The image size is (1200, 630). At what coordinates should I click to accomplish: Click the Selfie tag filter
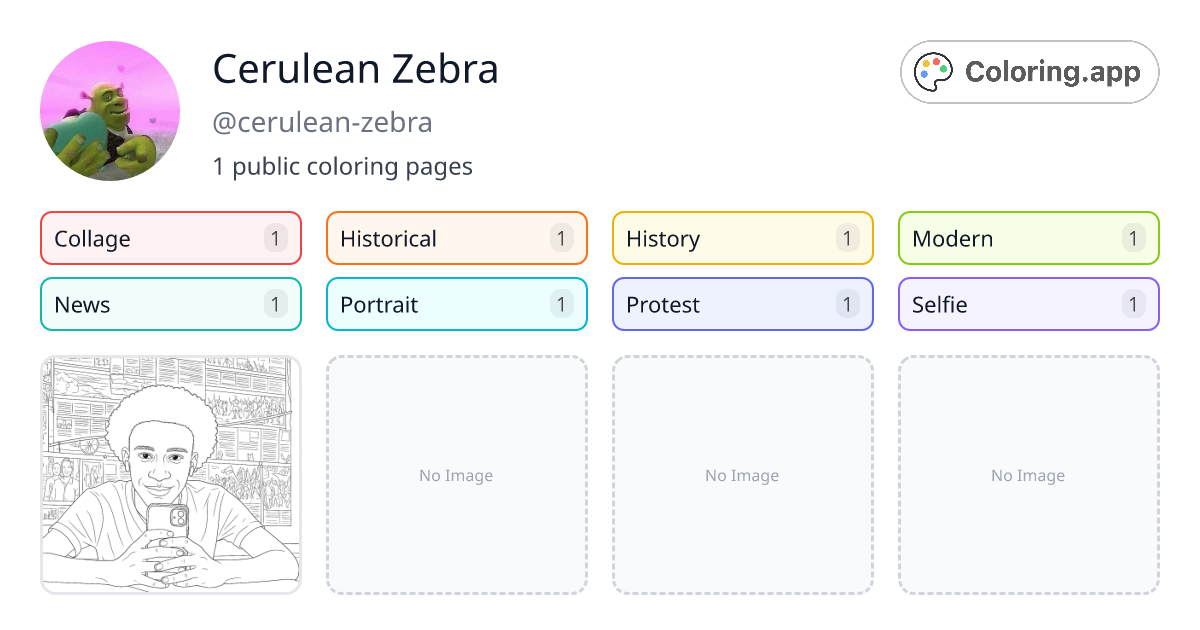(1028, 304)
